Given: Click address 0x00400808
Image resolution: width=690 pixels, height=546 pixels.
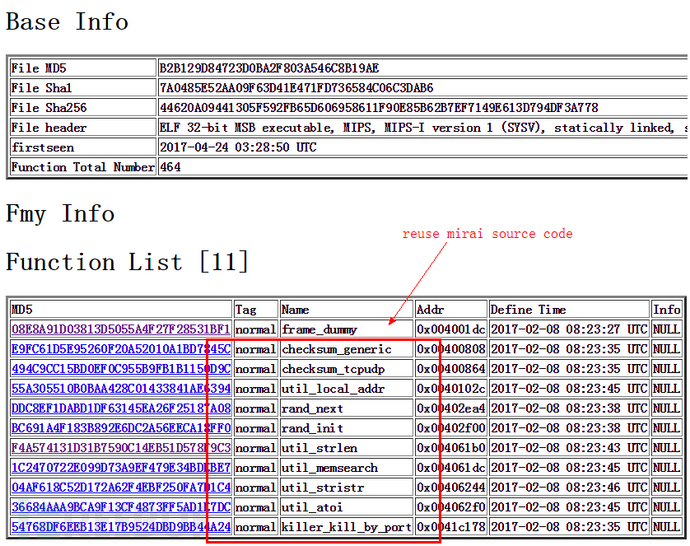Looking at the screenshot, I should (x=451, y=349).
